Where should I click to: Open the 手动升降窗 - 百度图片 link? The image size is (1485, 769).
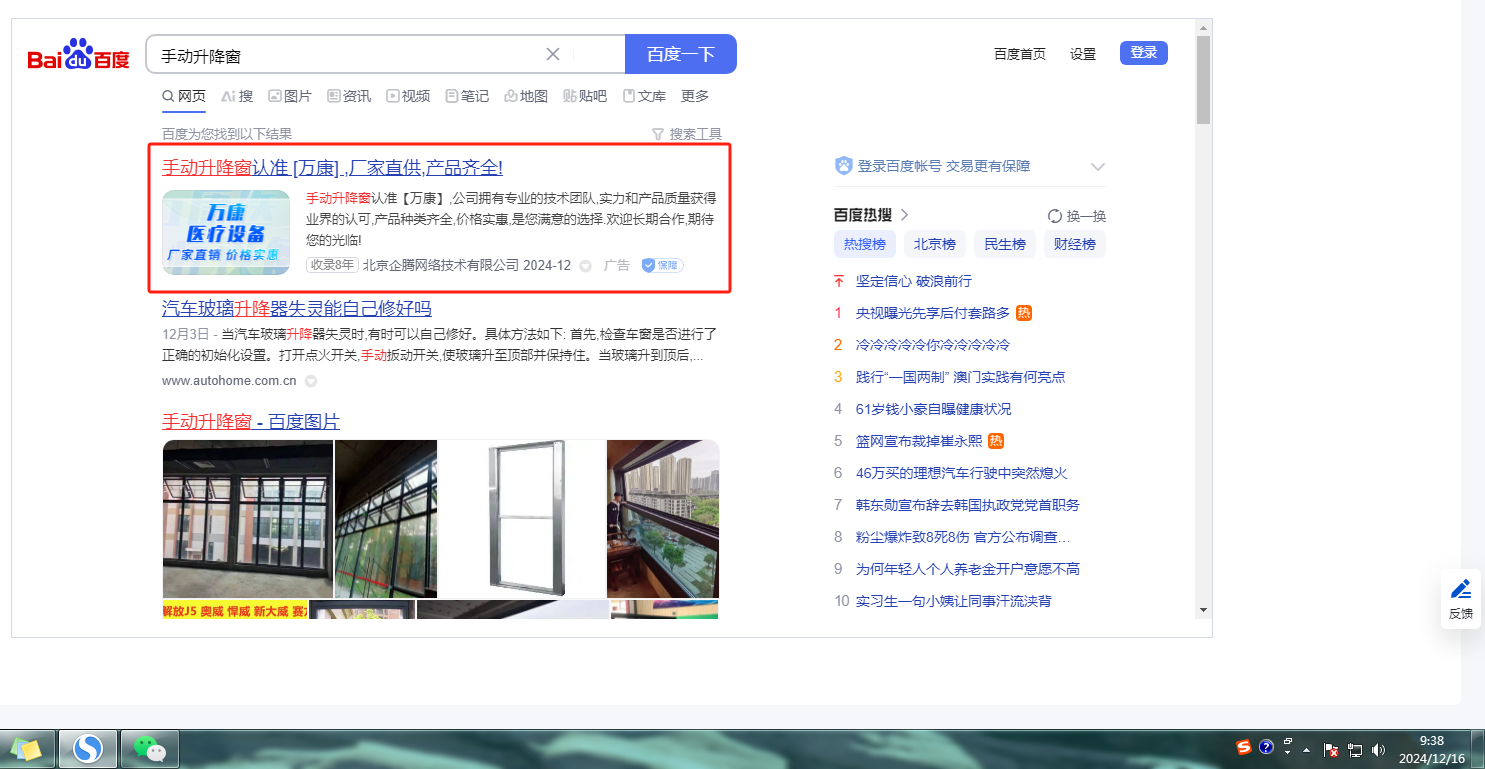251,421
